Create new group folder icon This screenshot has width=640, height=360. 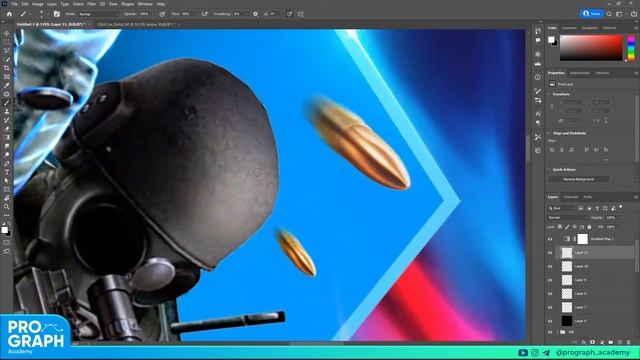pyautogui.click(x=611, y=342)
